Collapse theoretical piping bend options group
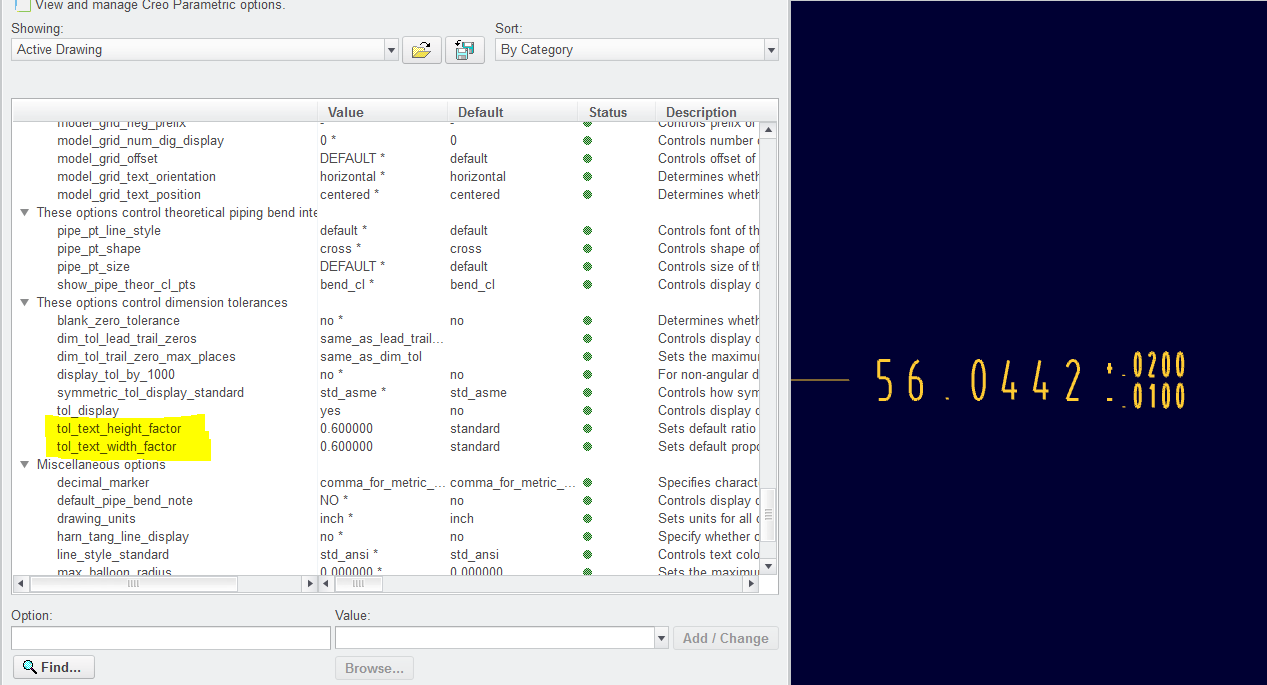 click(25, 213)
